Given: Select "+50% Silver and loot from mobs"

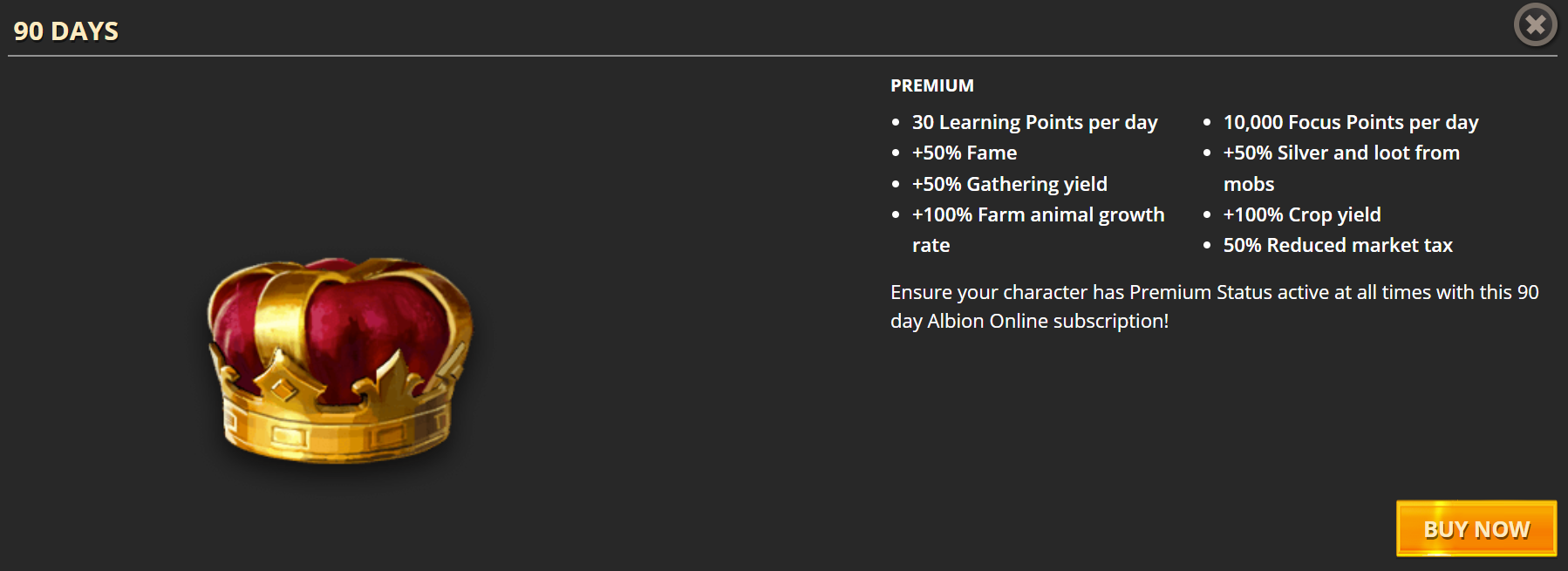Looking at the screenshot, I should pyautogui.click(x=1341, y=168).
